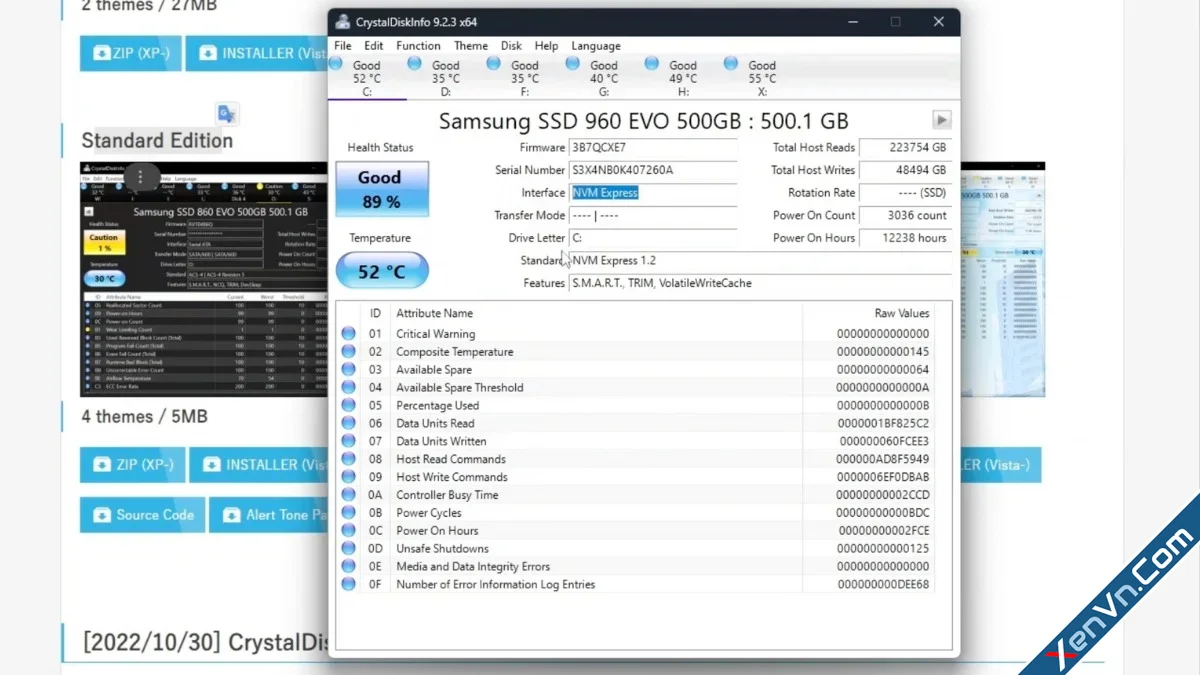Click the Samsung SSD 960 EVO title text
This screenshot has height=675, width=1200.
[643, 121]
